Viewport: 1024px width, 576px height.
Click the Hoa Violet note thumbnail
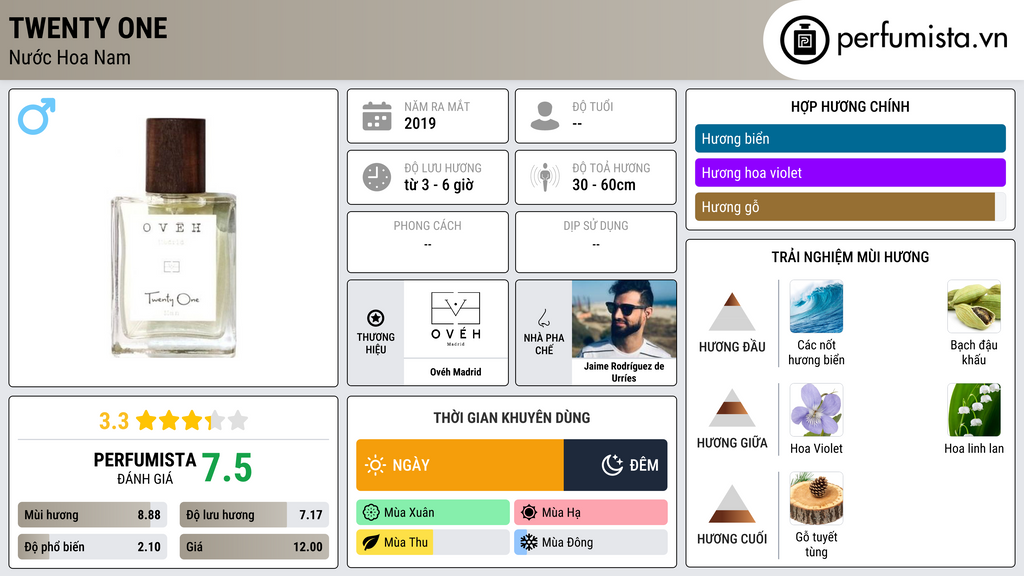816,410
